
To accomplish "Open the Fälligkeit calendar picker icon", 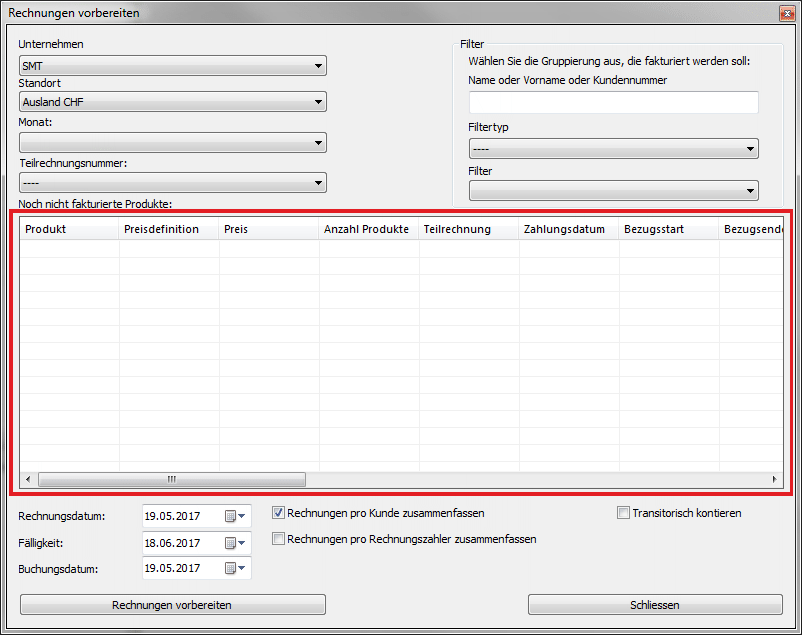I will point(235,543).
